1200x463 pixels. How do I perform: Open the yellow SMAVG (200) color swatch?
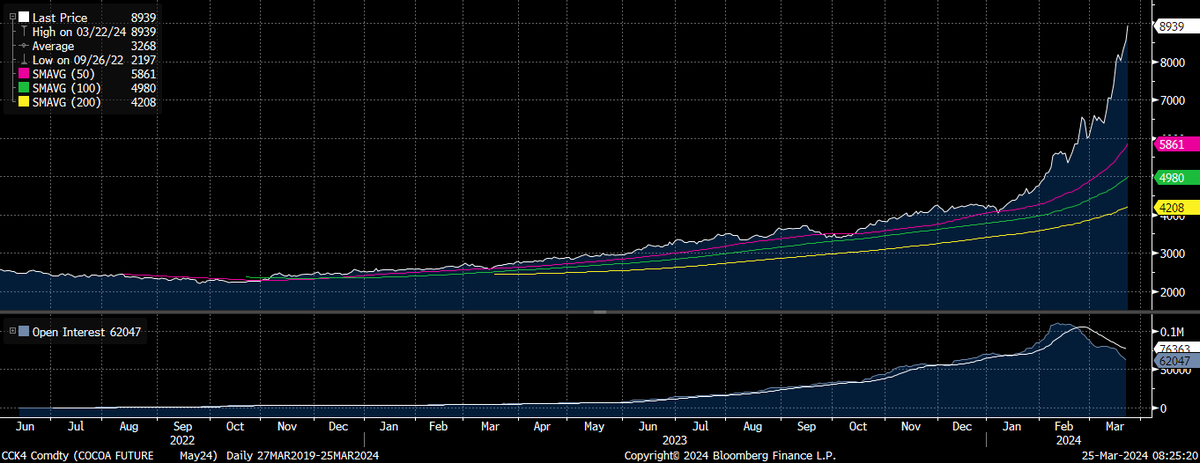tap(24, 102)
